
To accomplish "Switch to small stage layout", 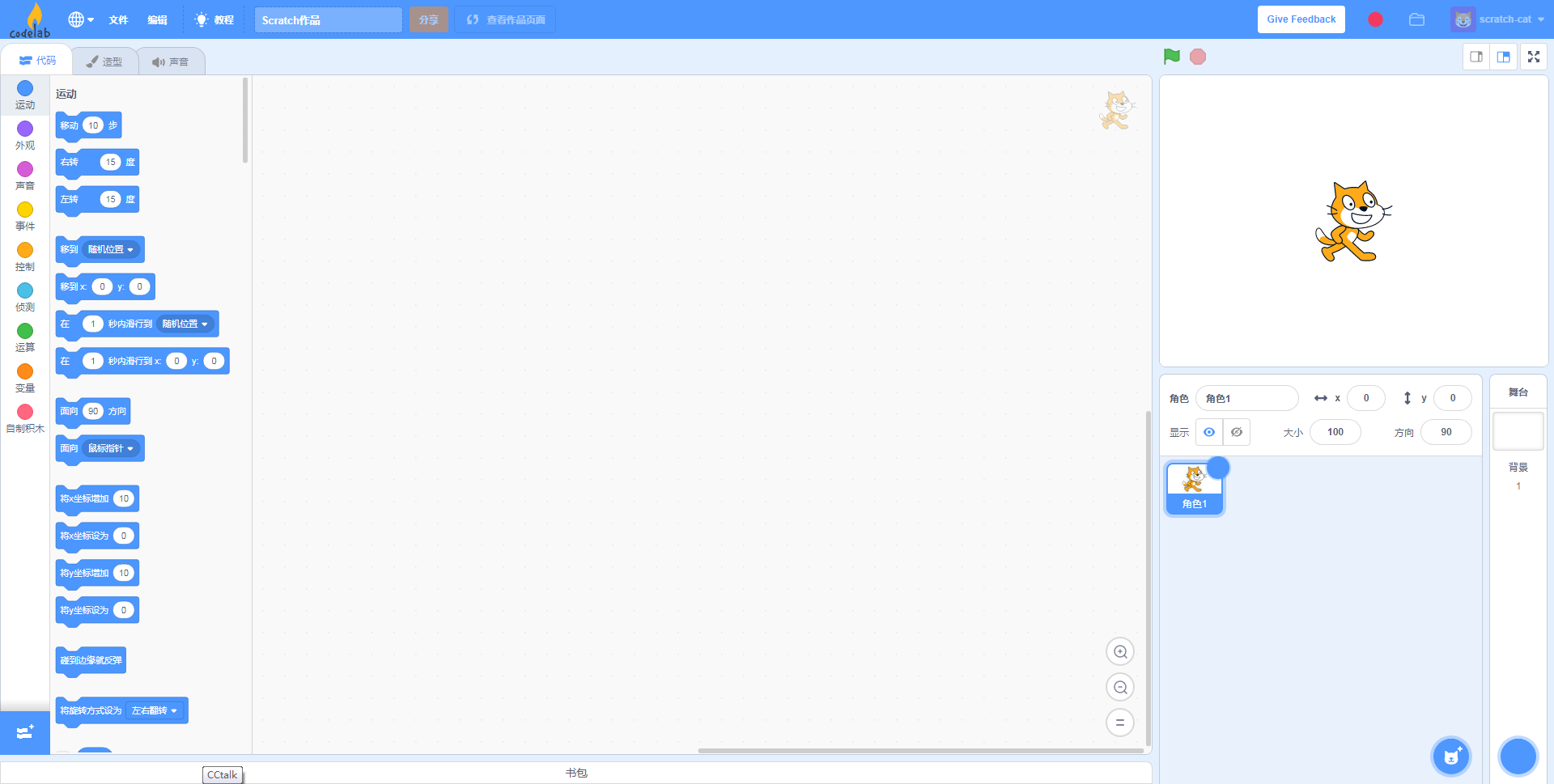I will [1476, 57].
